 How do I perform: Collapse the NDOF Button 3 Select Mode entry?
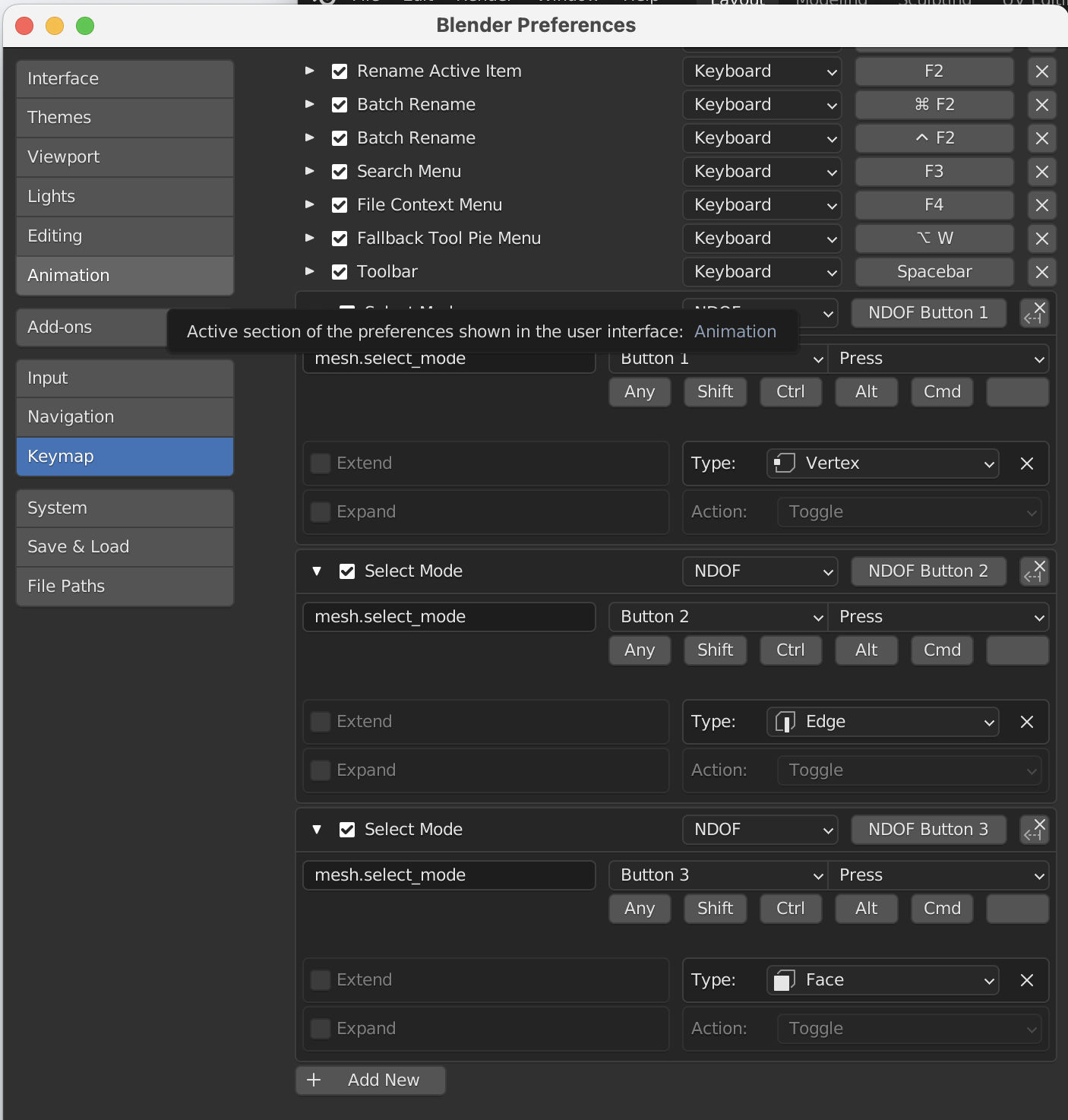pyautogui.click(x=317, y=830)
